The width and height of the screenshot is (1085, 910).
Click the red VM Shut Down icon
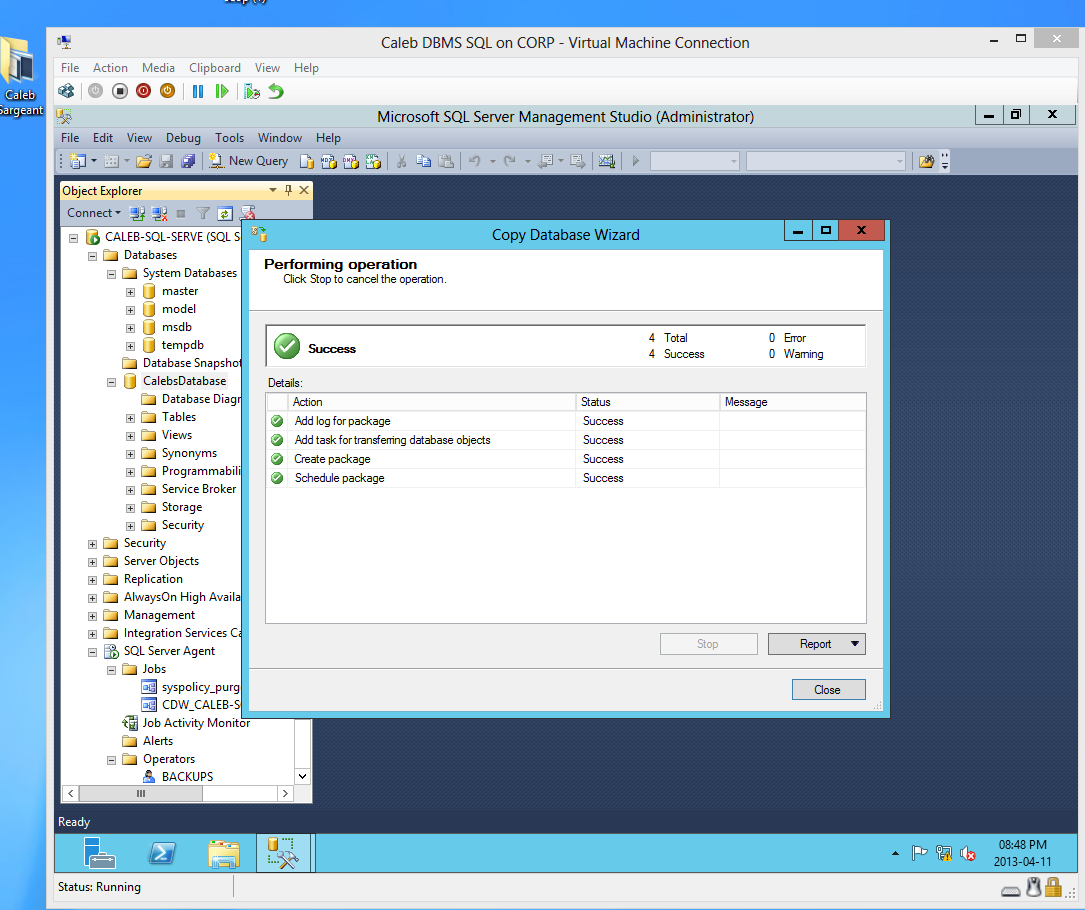143,91
